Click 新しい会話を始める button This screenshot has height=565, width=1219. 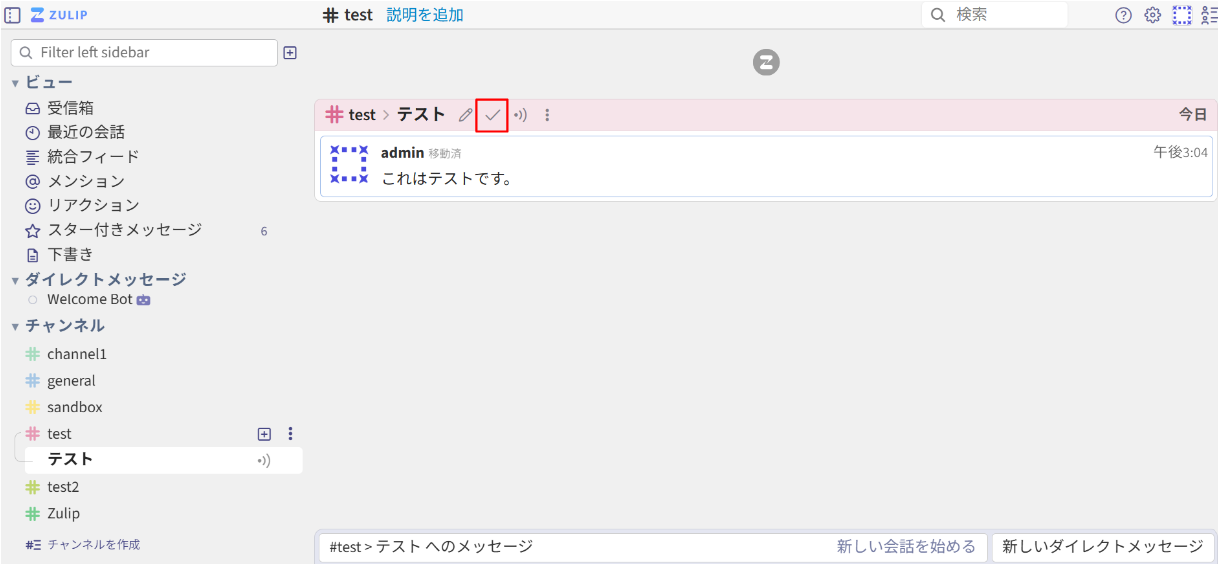[x=906, y=547]
